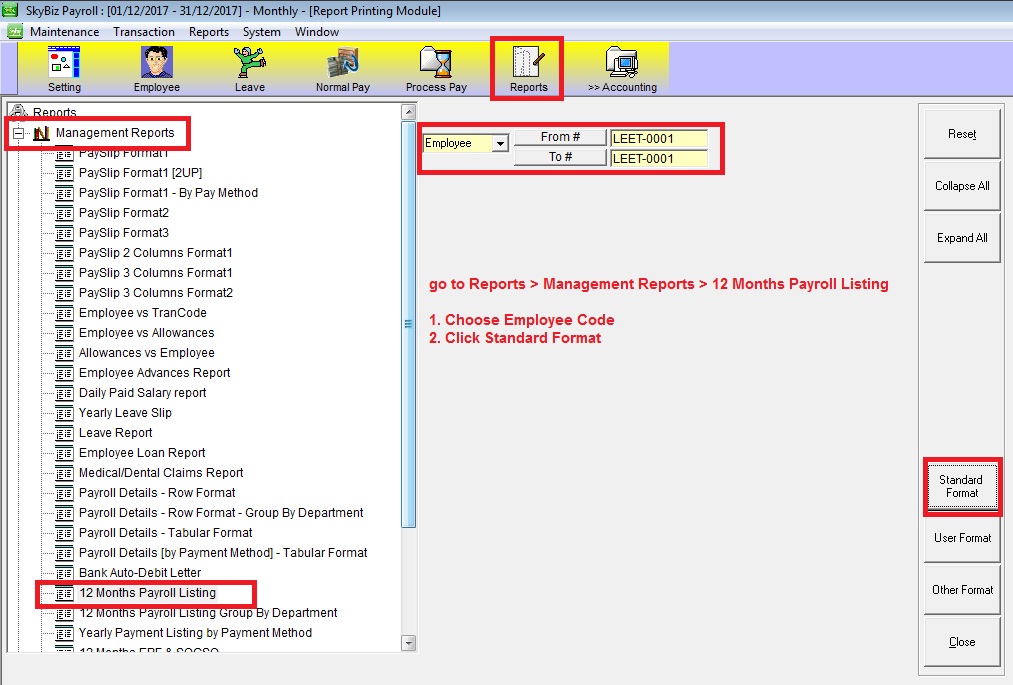Image resolution: width=1013 pixels, height=685 pixels.
Task: Open the Maintenance menu
Action: click(64, 32)
